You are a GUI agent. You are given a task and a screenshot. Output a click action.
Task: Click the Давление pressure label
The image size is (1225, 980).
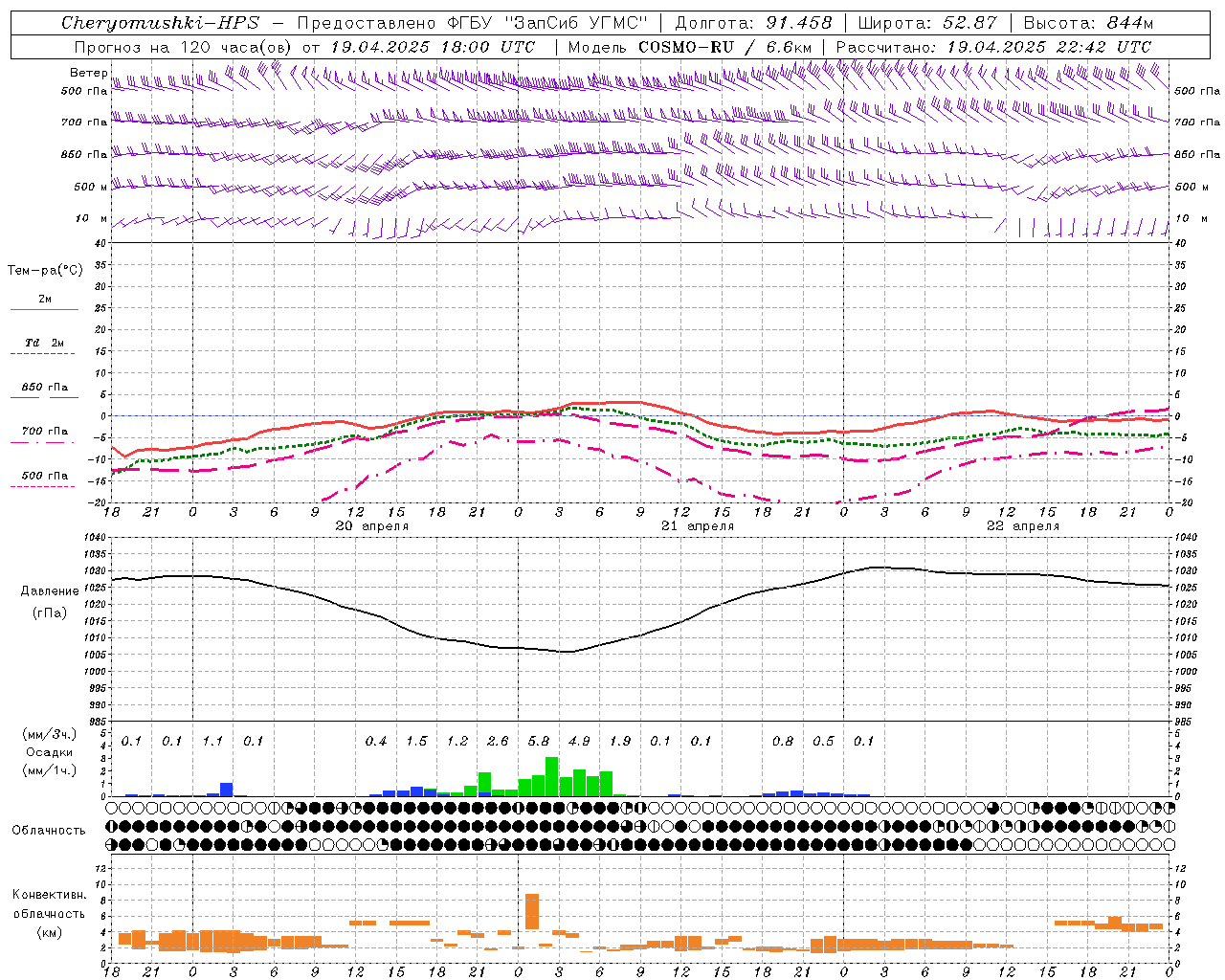(x=50, y=591)
